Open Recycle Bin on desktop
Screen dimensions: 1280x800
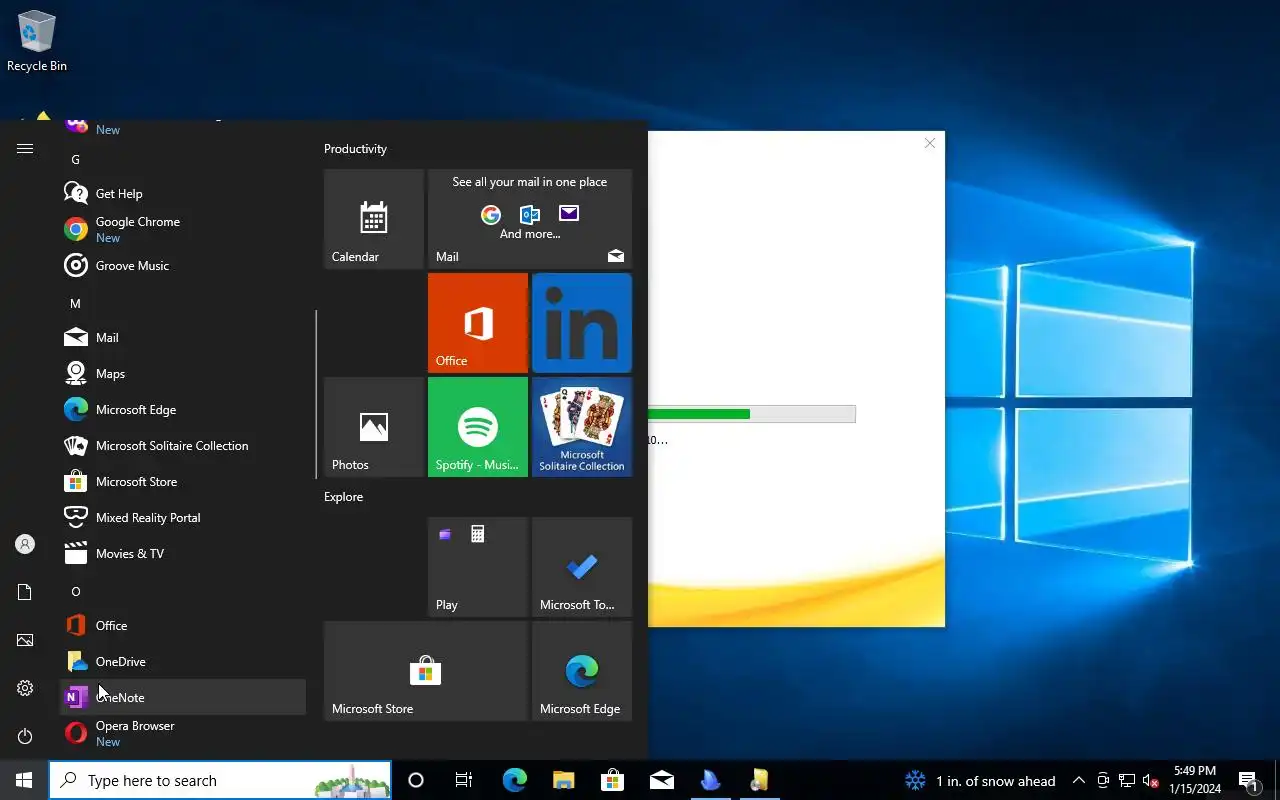[x=37, y=41]
